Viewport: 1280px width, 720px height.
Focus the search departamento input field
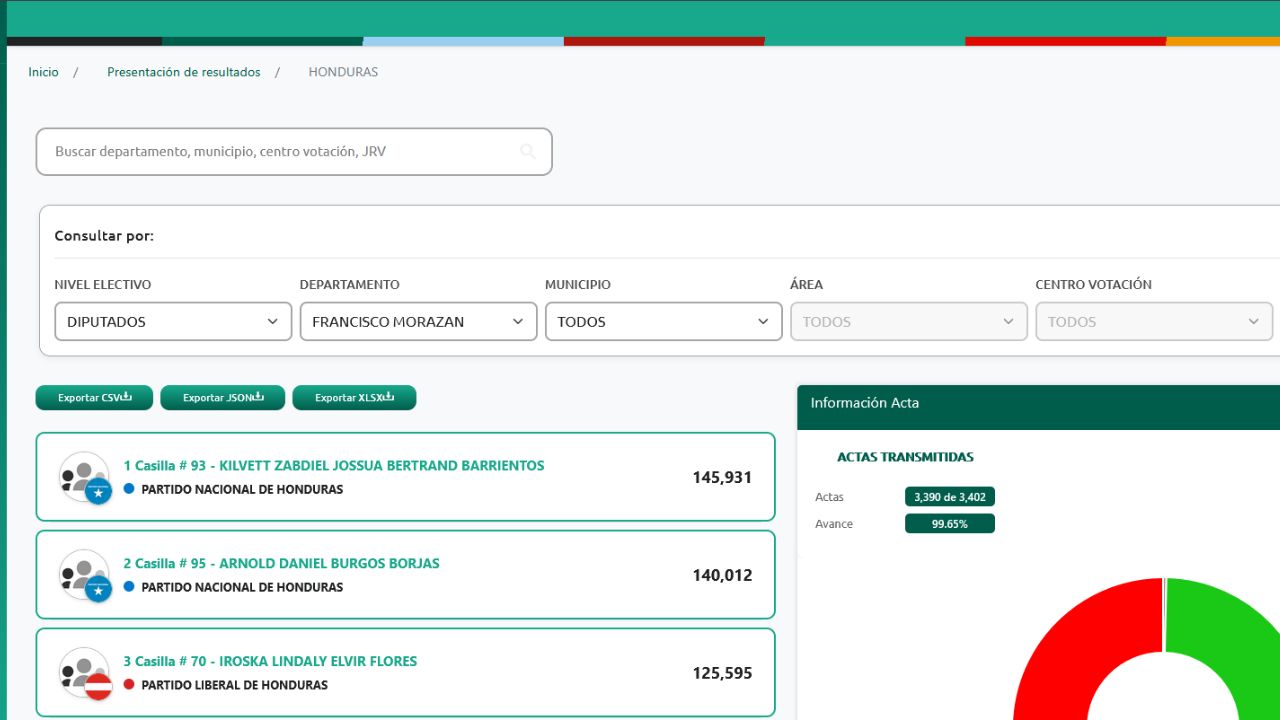280,152
